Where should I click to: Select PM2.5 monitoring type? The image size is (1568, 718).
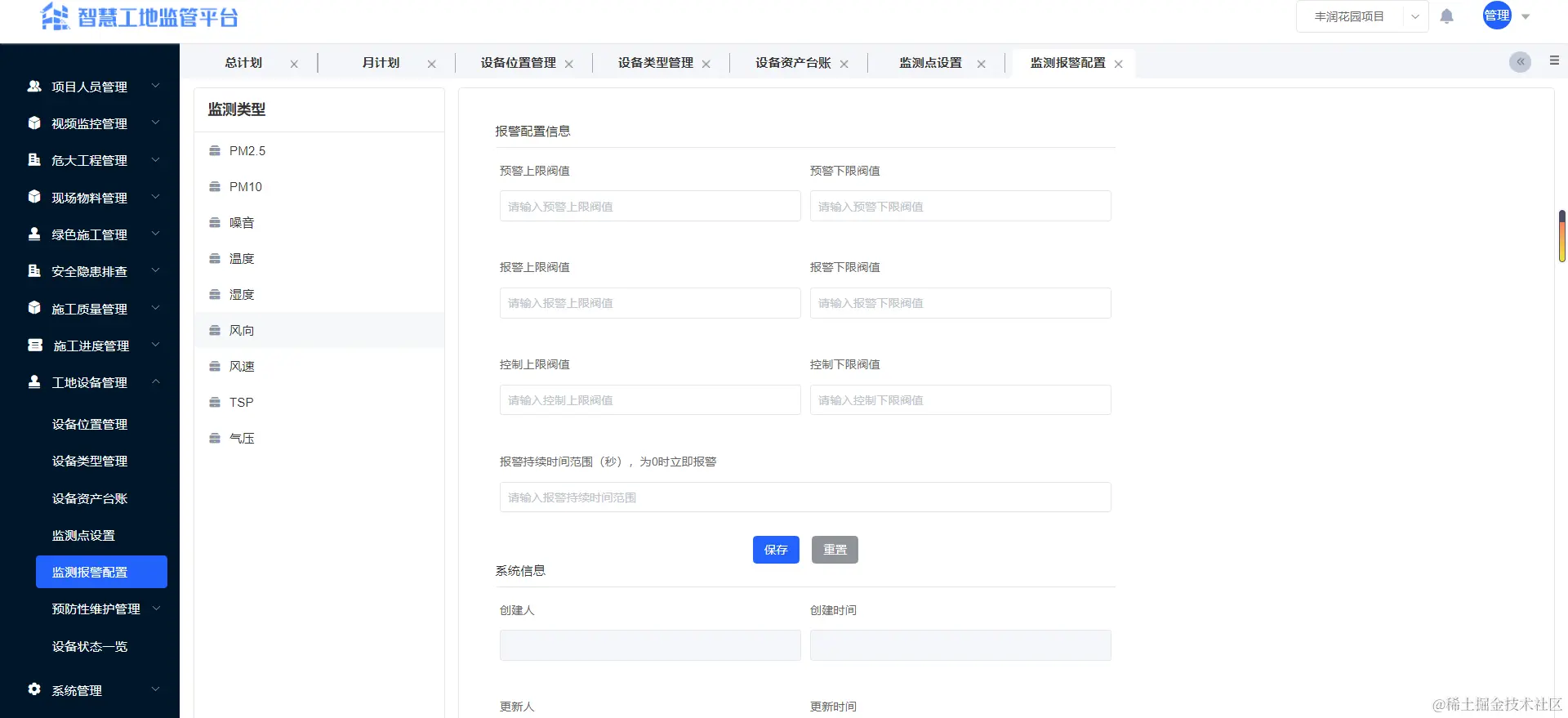pos(319,150)
